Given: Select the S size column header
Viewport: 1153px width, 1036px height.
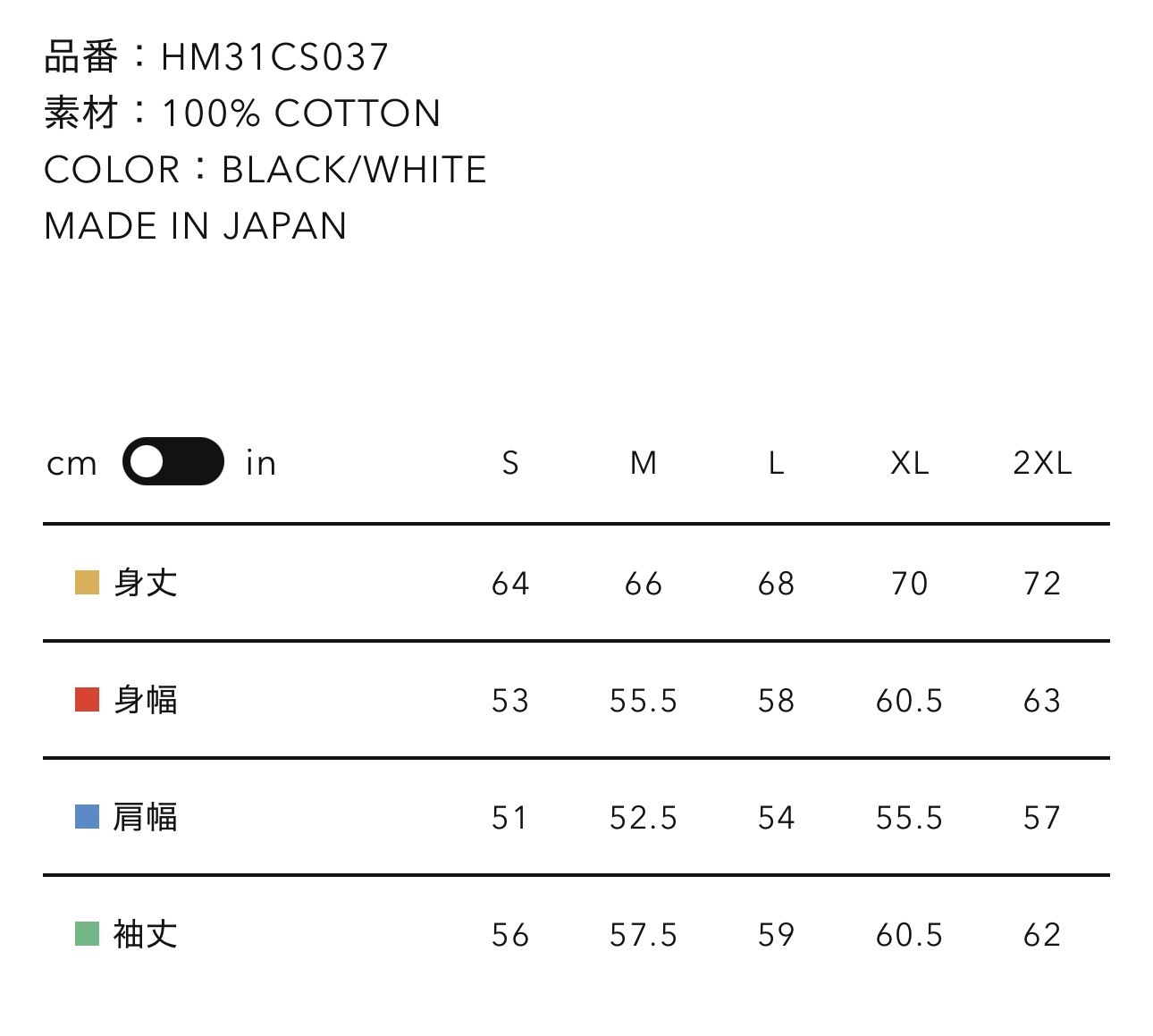Looking at the screenshot, I should (x=510, y=463).
